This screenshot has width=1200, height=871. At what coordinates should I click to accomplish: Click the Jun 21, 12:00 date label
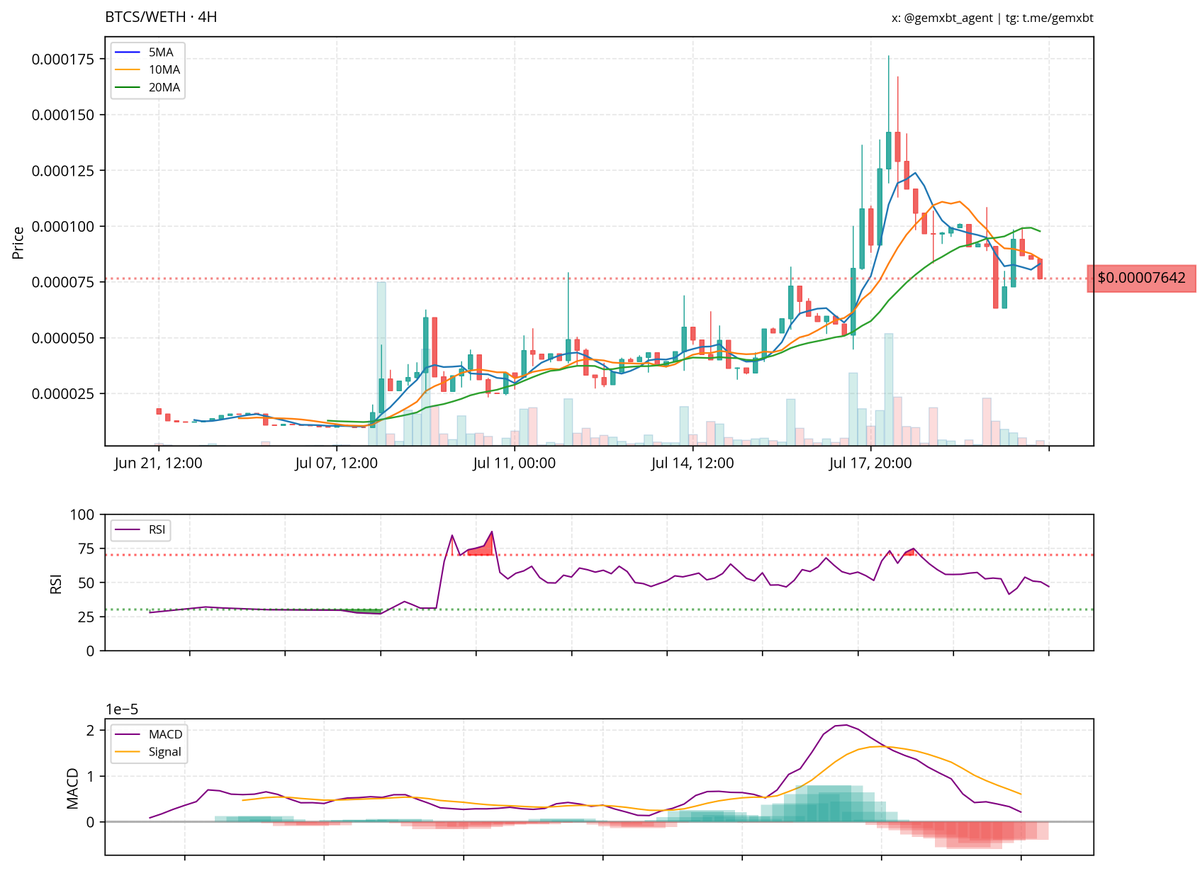[x=159, y=463]
